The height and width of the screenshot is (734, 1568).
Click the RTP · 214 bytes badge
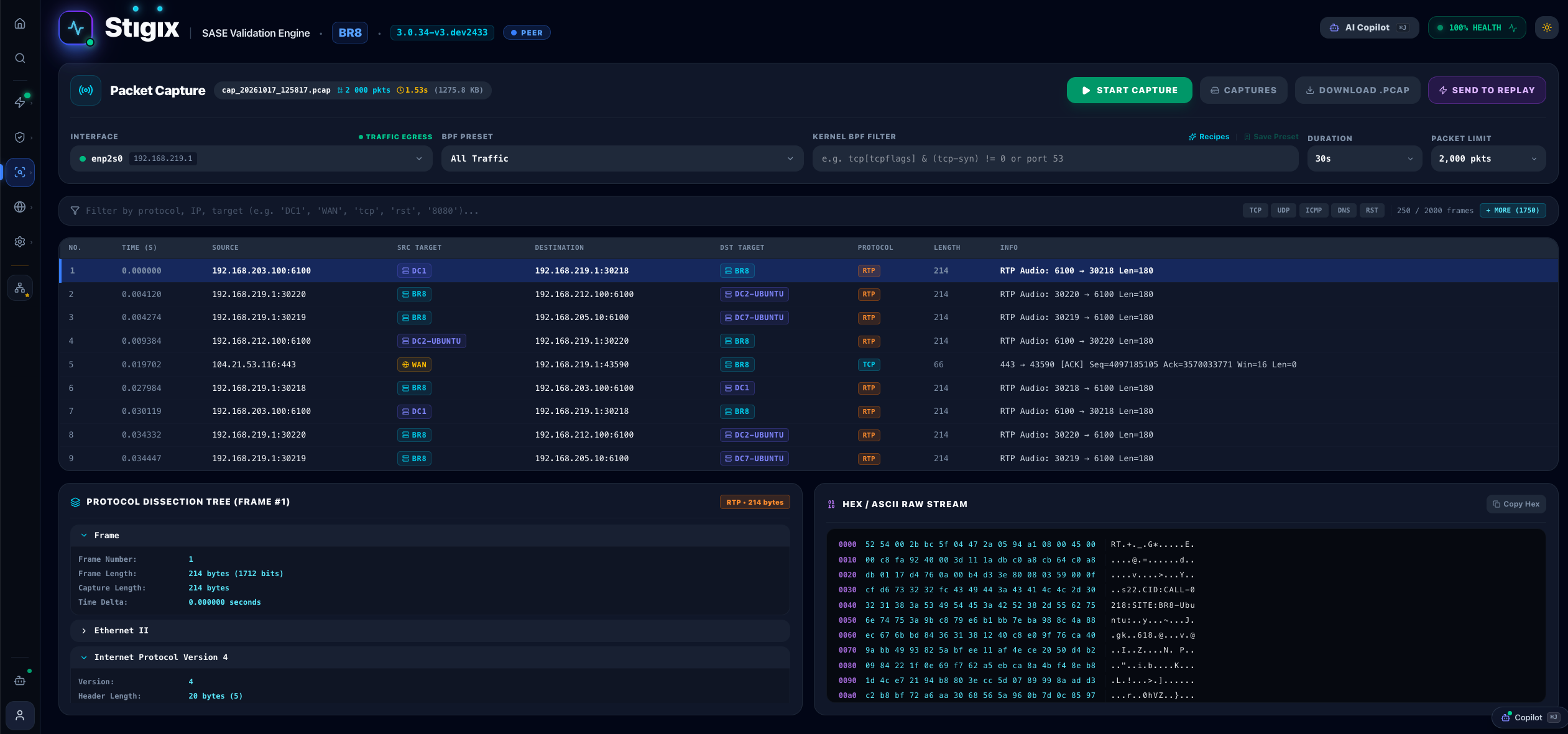tap(755, 502)
